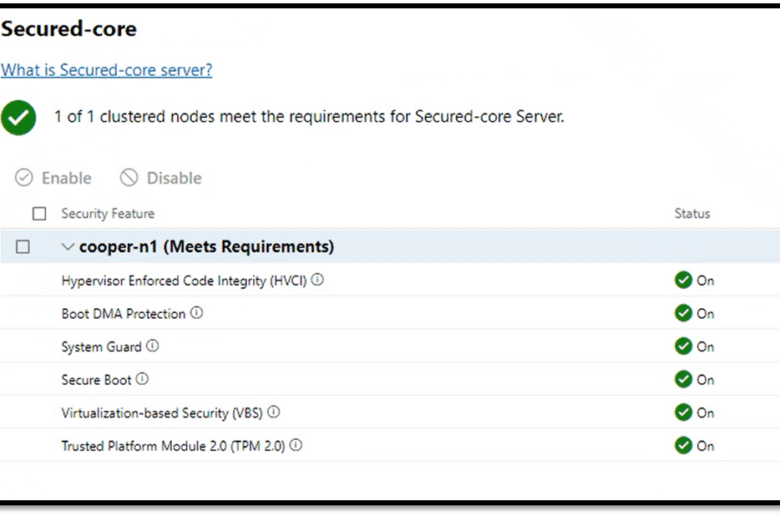Viewport: 780px width, 516px height.
Task: Click the Enable button
Action: 53,178
